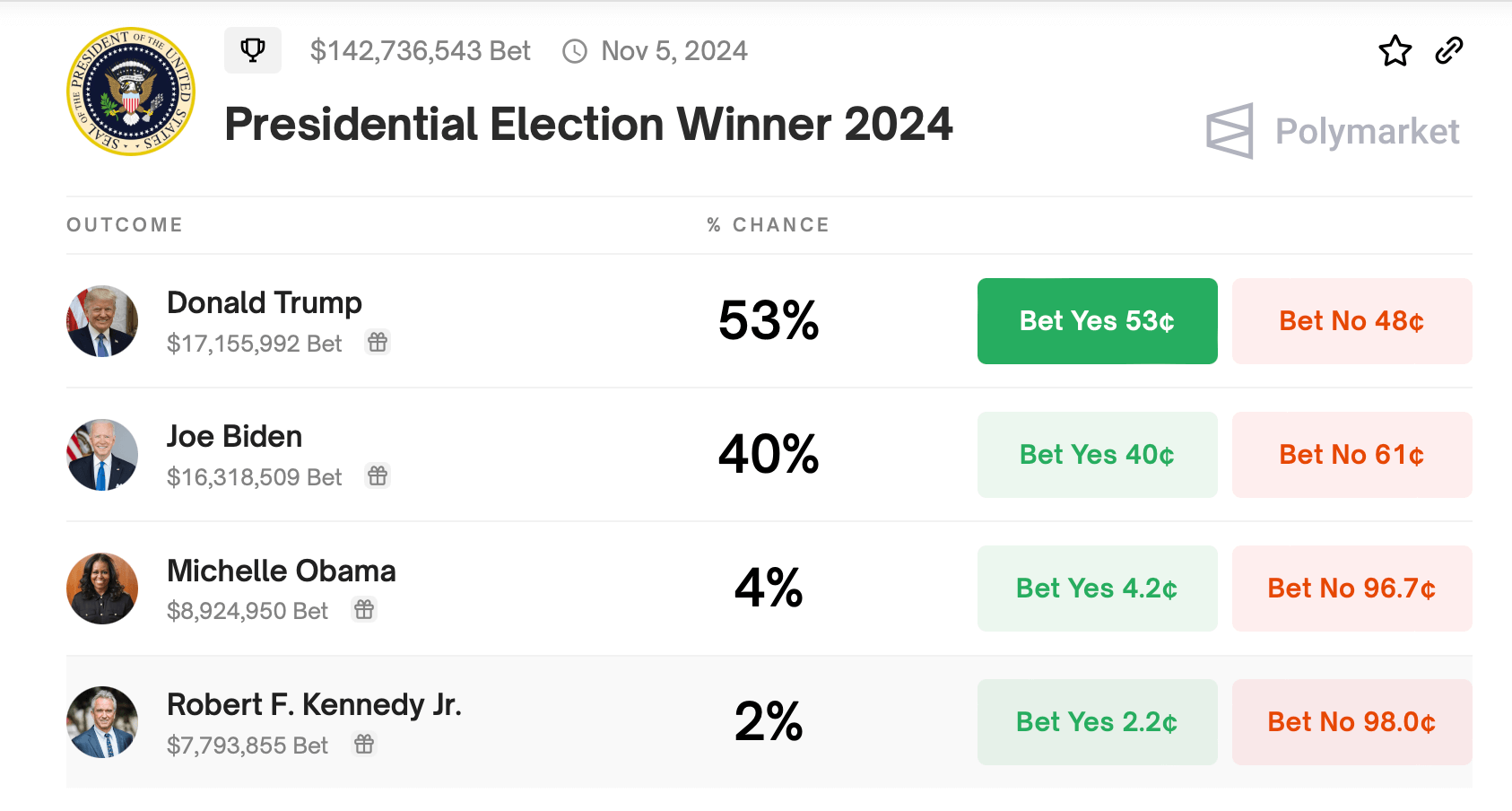Choose Bet No 61¢ for Biden
1512x811 pixels.
pos(1351,455)
